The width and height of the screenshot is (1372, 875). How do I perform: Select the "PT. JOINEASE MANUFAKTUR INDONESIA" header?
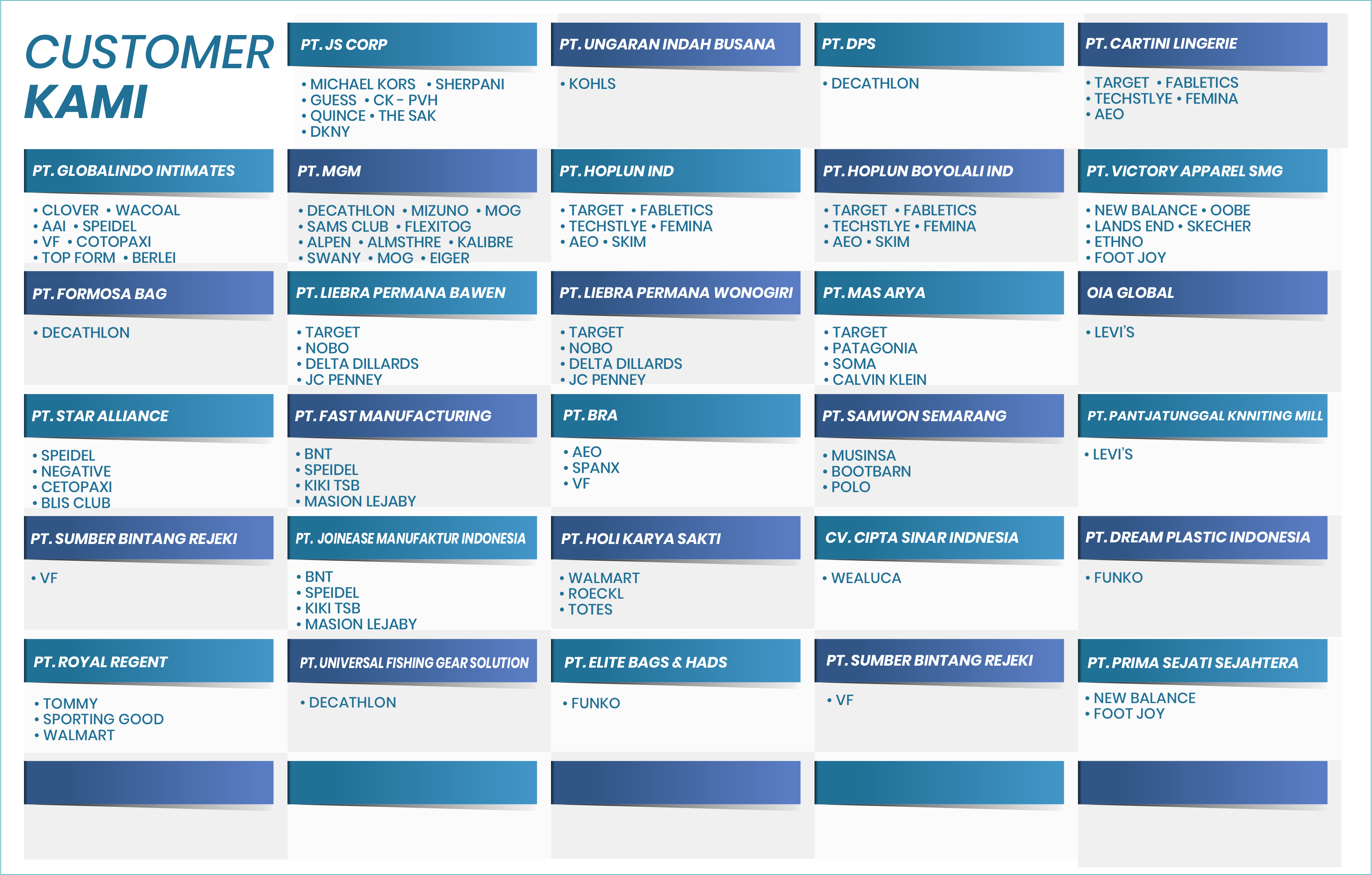[x=412, y=538]
